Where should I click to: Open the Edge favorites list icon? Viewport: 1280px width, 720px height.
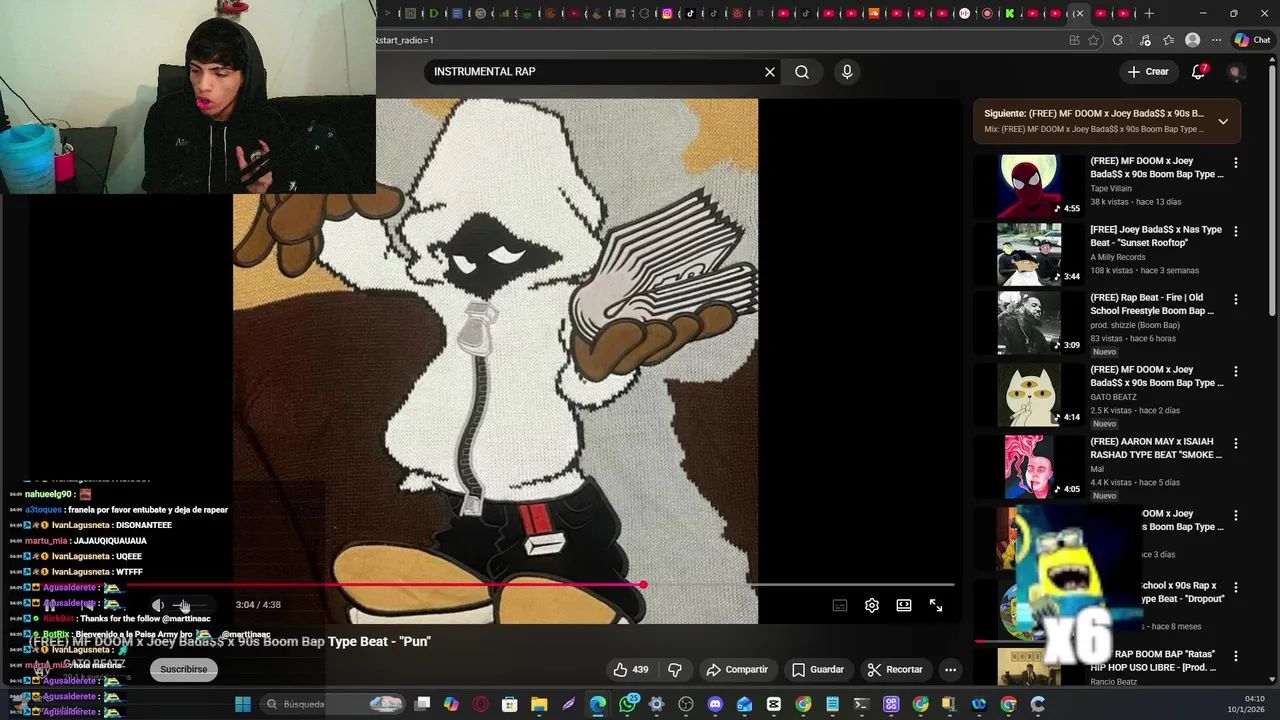(x=1168, y=40)
